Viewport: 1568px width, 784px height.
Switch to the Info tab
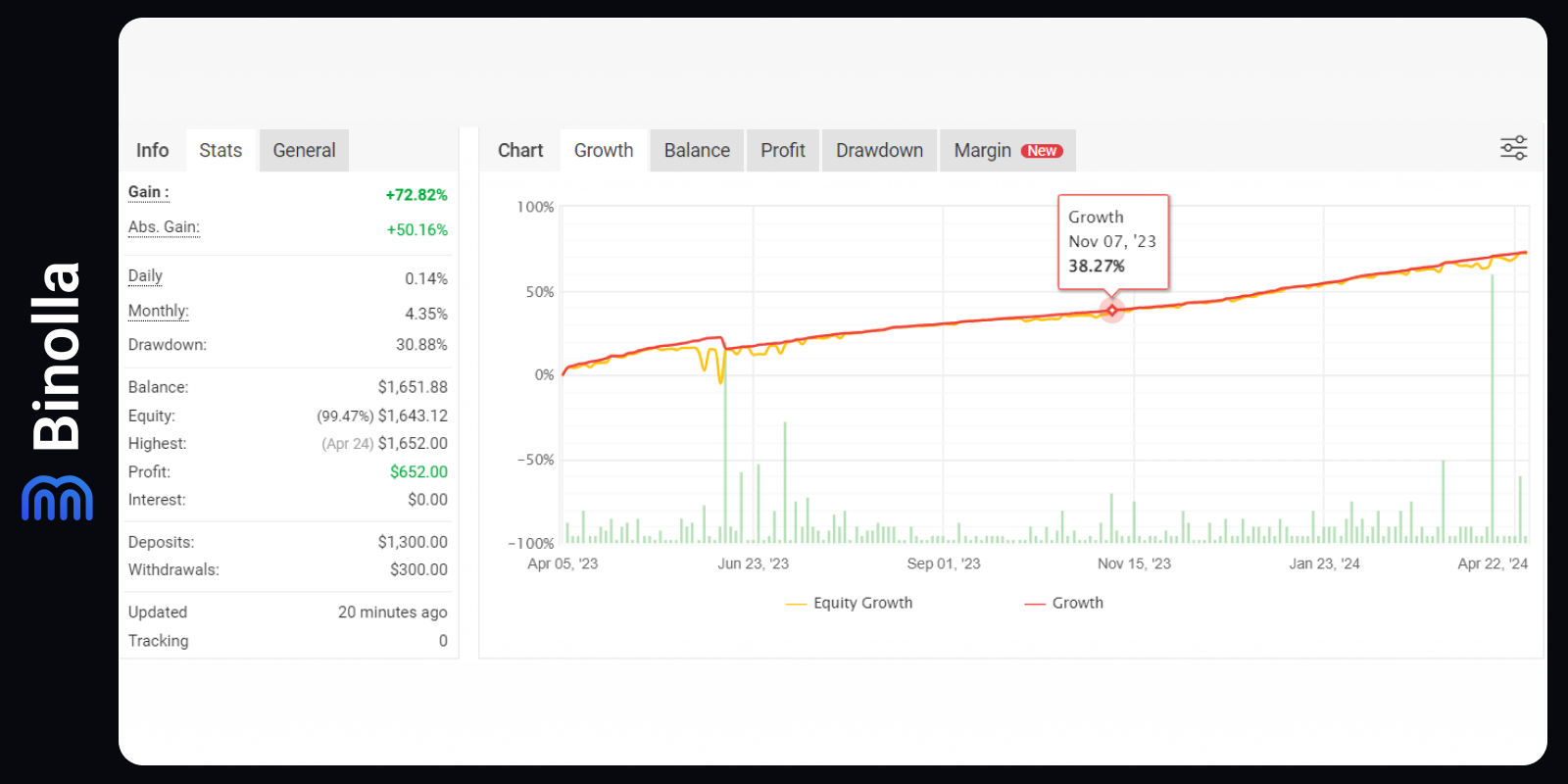(x=152, y=150)
